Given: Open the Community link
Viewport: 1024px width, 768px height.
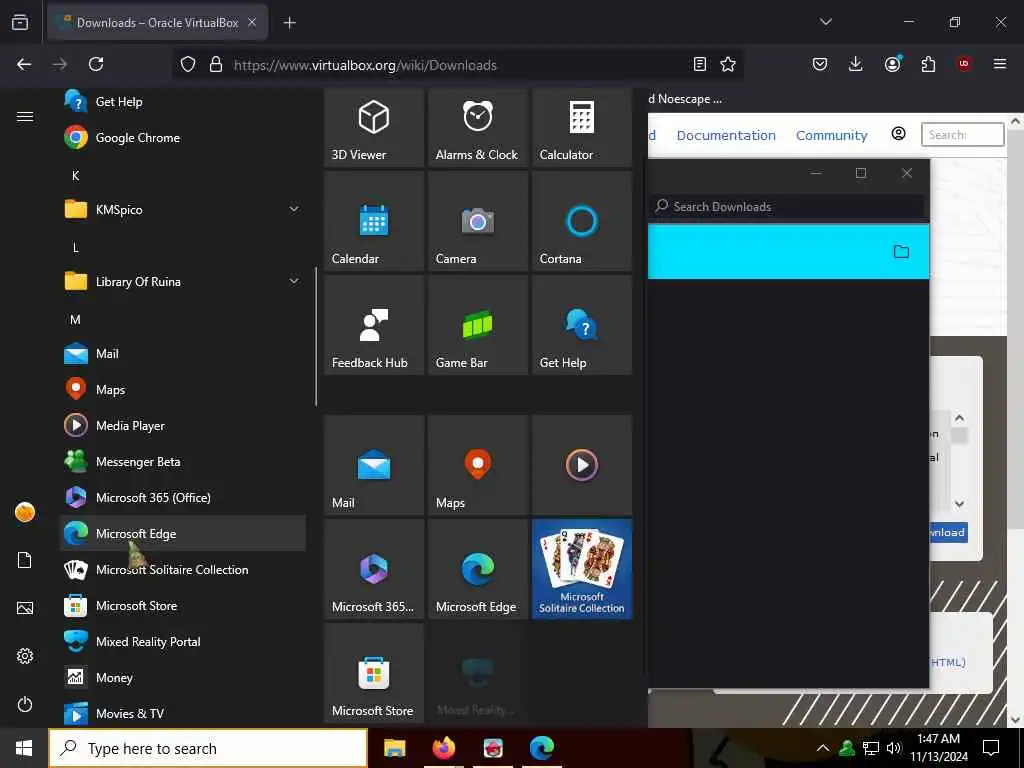Looking at the screenshot, I should tap(831, 135).
